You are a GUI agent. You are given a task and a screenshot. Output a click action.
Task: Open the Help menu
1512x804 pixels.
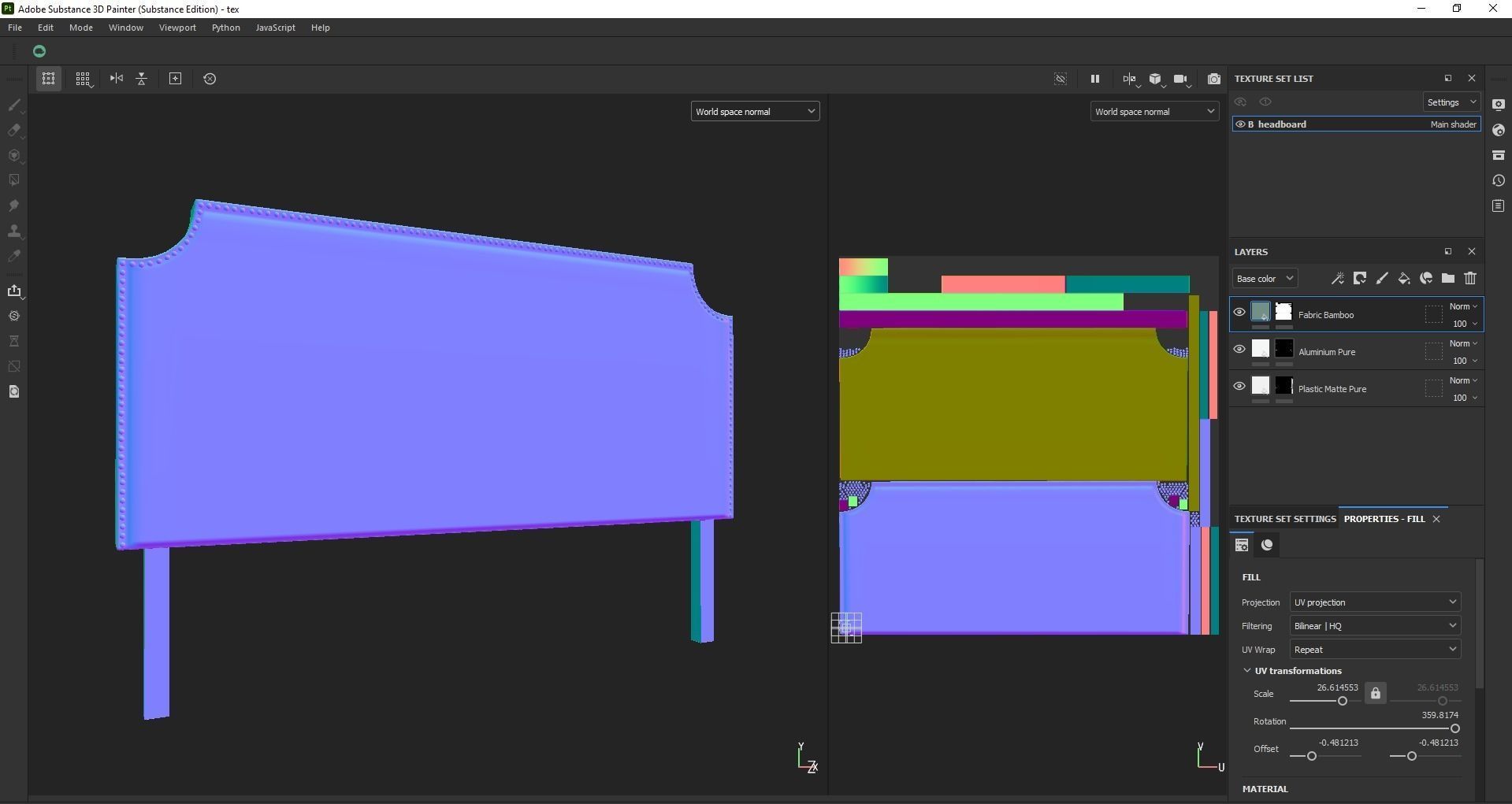[x=321, y=28]
